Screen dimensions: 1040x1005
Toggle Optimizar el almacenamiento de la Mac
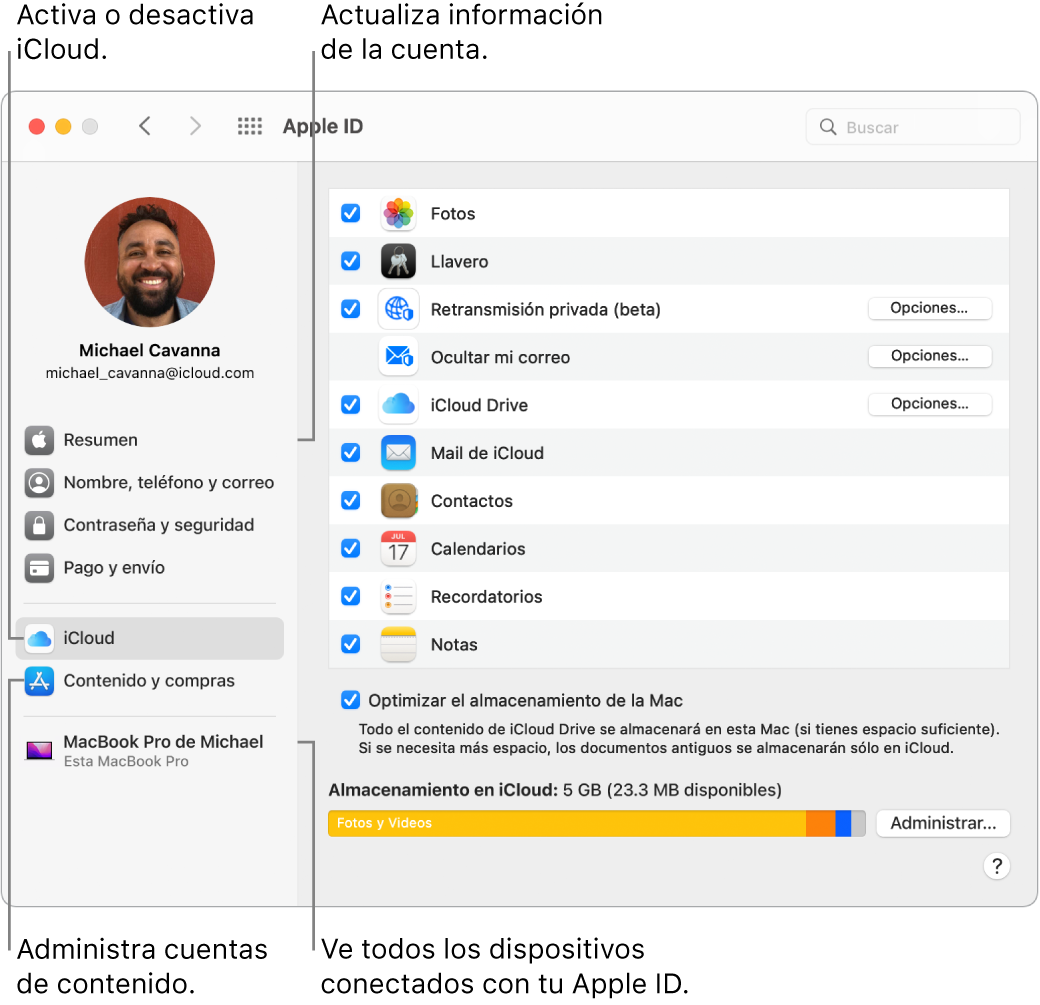tap(349, 700)
